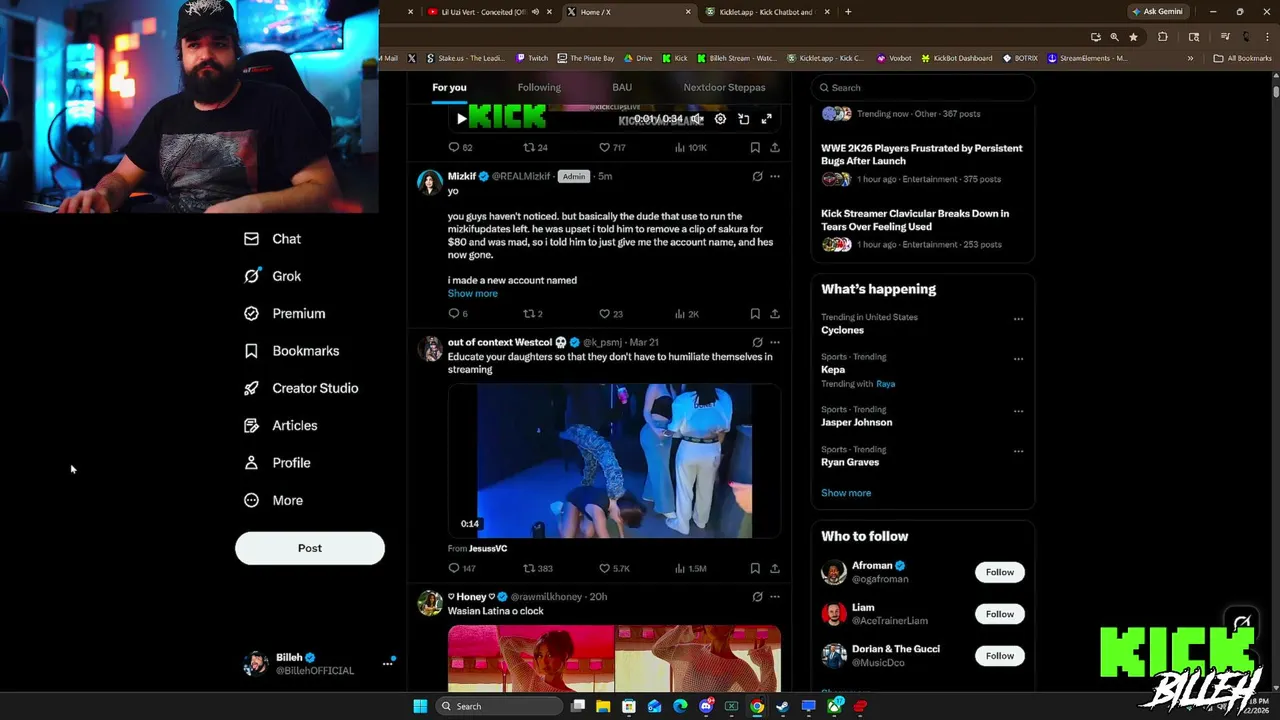This screenshot has width=1280, height=720.
Task: Open Grok in the sidebar
Action: [x=272, y=276]
